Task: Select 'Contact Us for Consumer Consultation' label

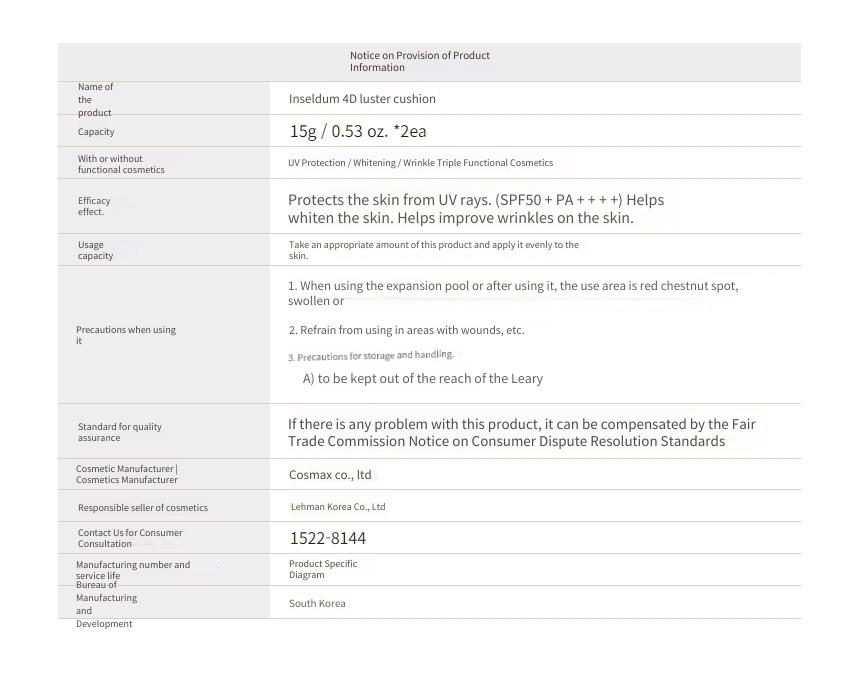Action: (130, 538)
